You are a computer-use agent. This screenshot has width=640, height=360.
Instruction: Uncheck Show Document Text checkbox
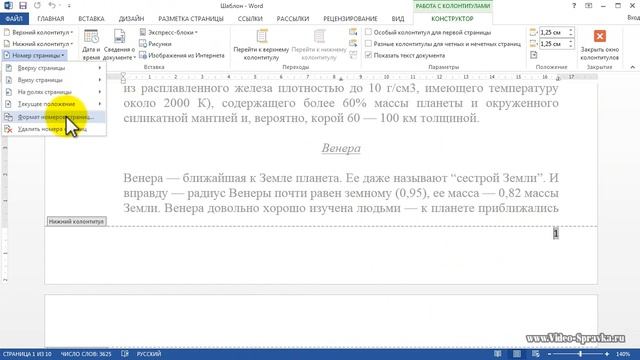click(369, 55)
